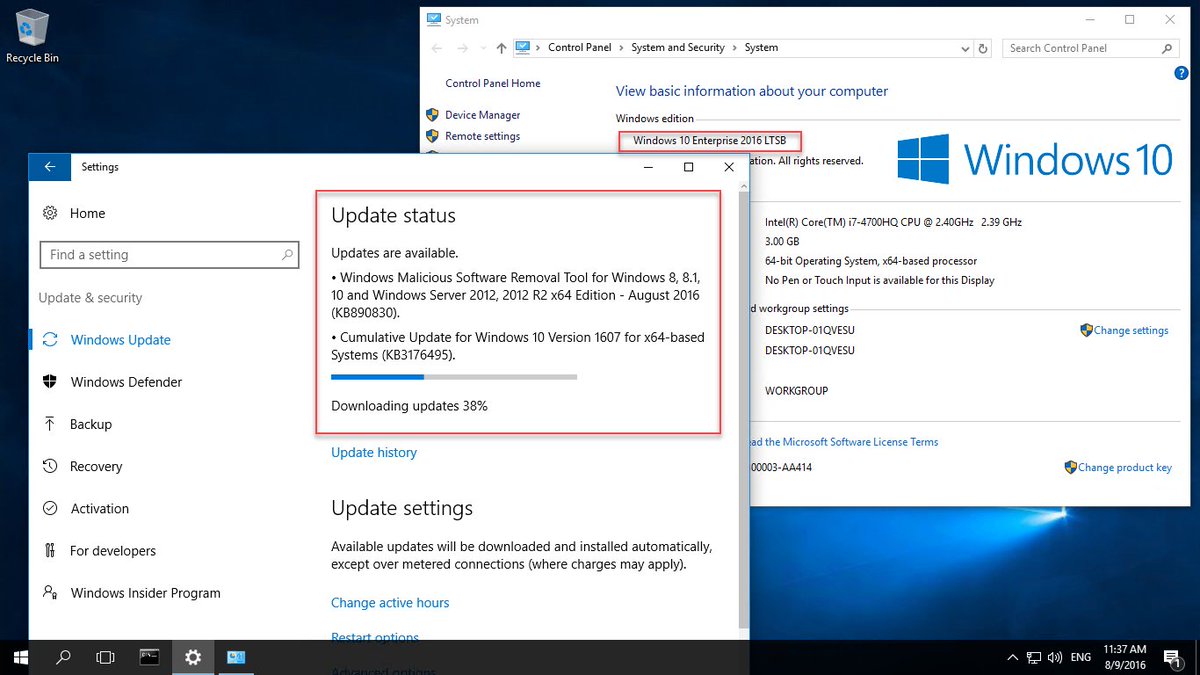1200x675 pixels.
Task: Click the up arrow in System window navigation
Action: click(x=501, y=48)
